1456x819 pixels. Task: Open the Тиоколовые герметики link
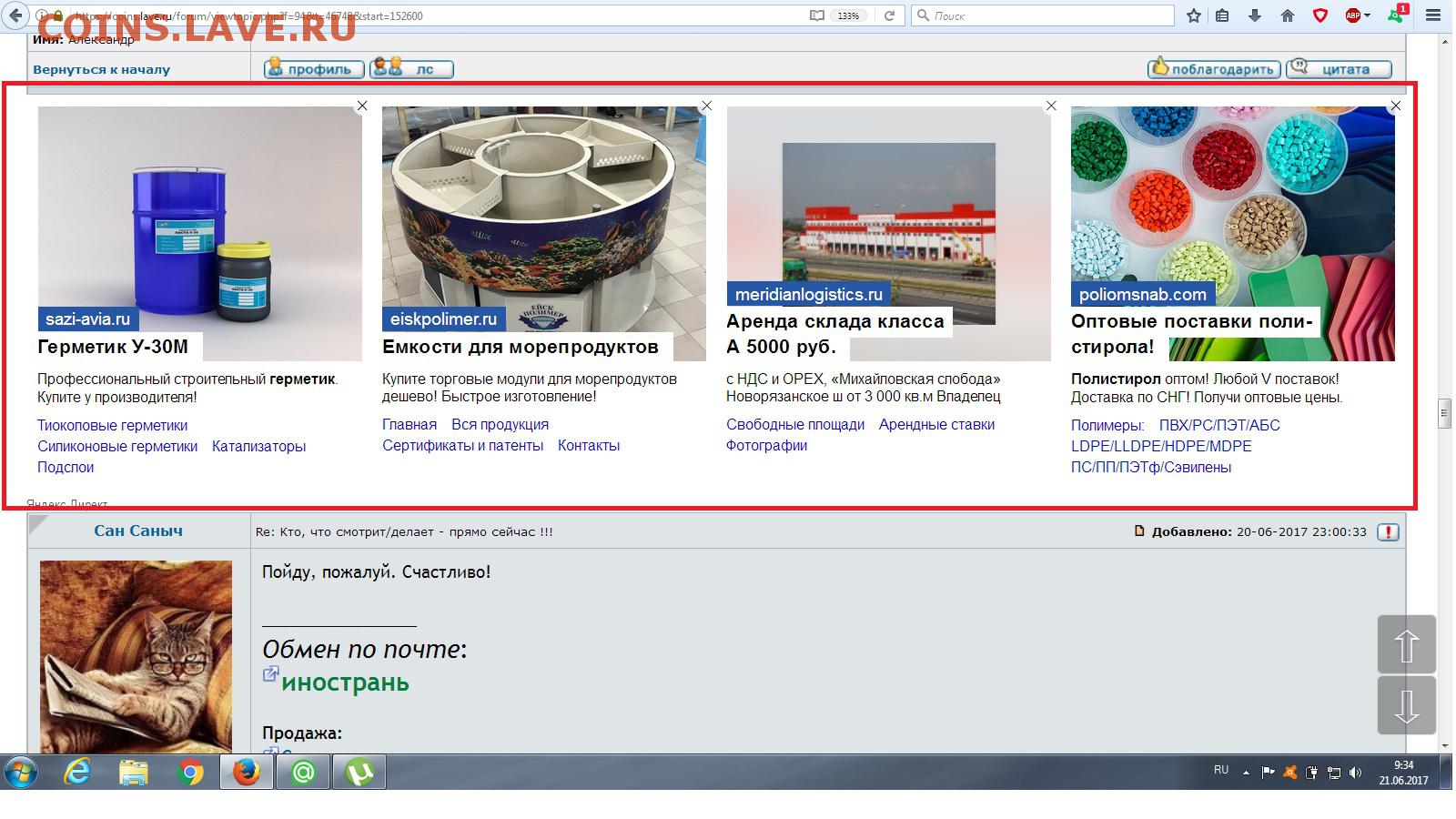(112, 425)
